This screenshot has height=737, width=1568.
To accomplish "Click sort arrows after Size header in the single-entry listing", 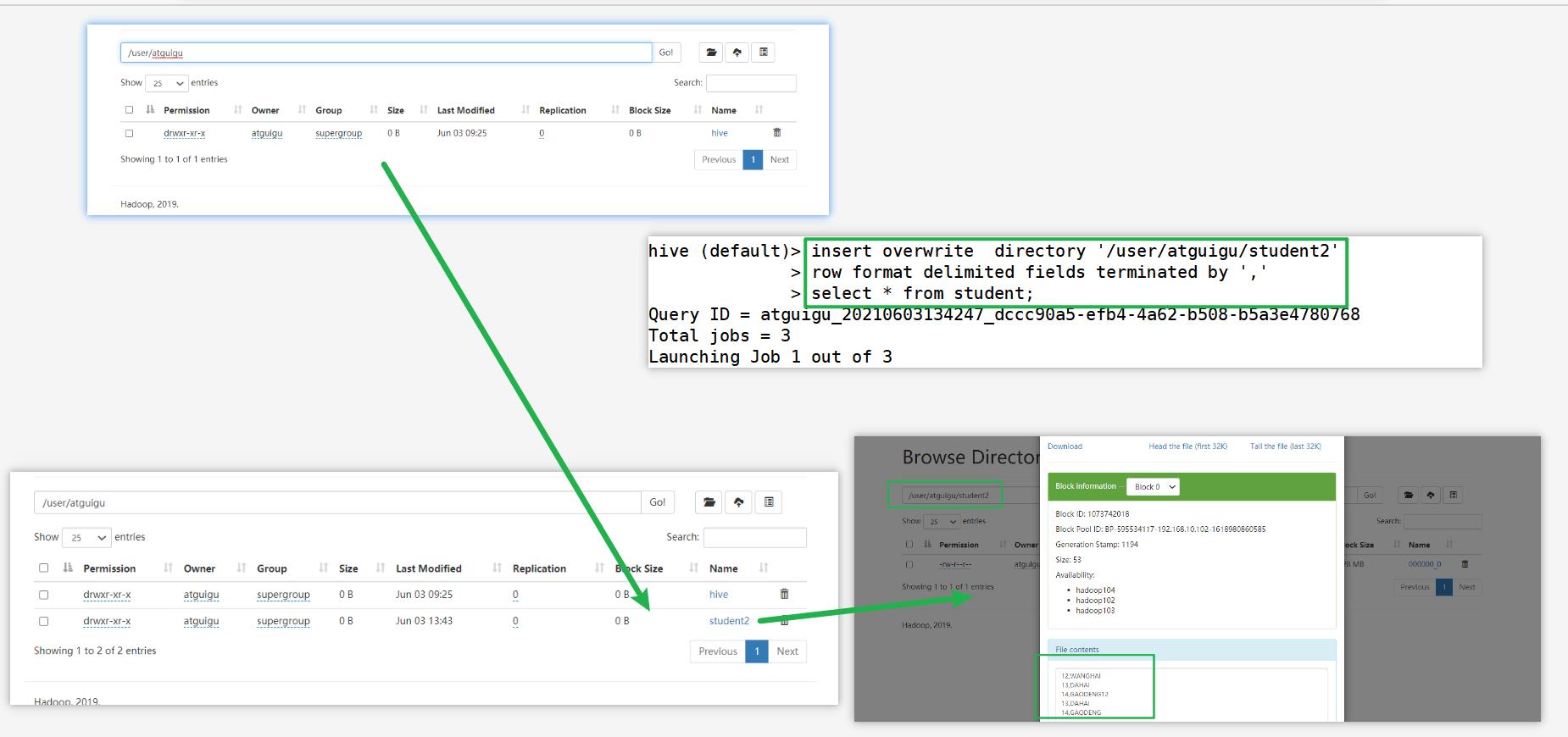I will click(424, 110).
